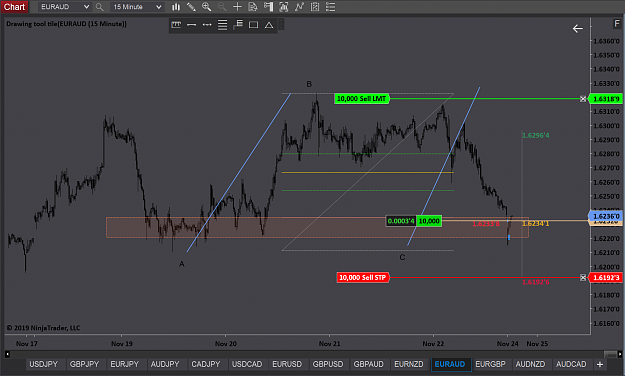The width and height of the screenshot is (625, 376).
Task: Switch to the EURJPY tab
Action: coord(125,364)
